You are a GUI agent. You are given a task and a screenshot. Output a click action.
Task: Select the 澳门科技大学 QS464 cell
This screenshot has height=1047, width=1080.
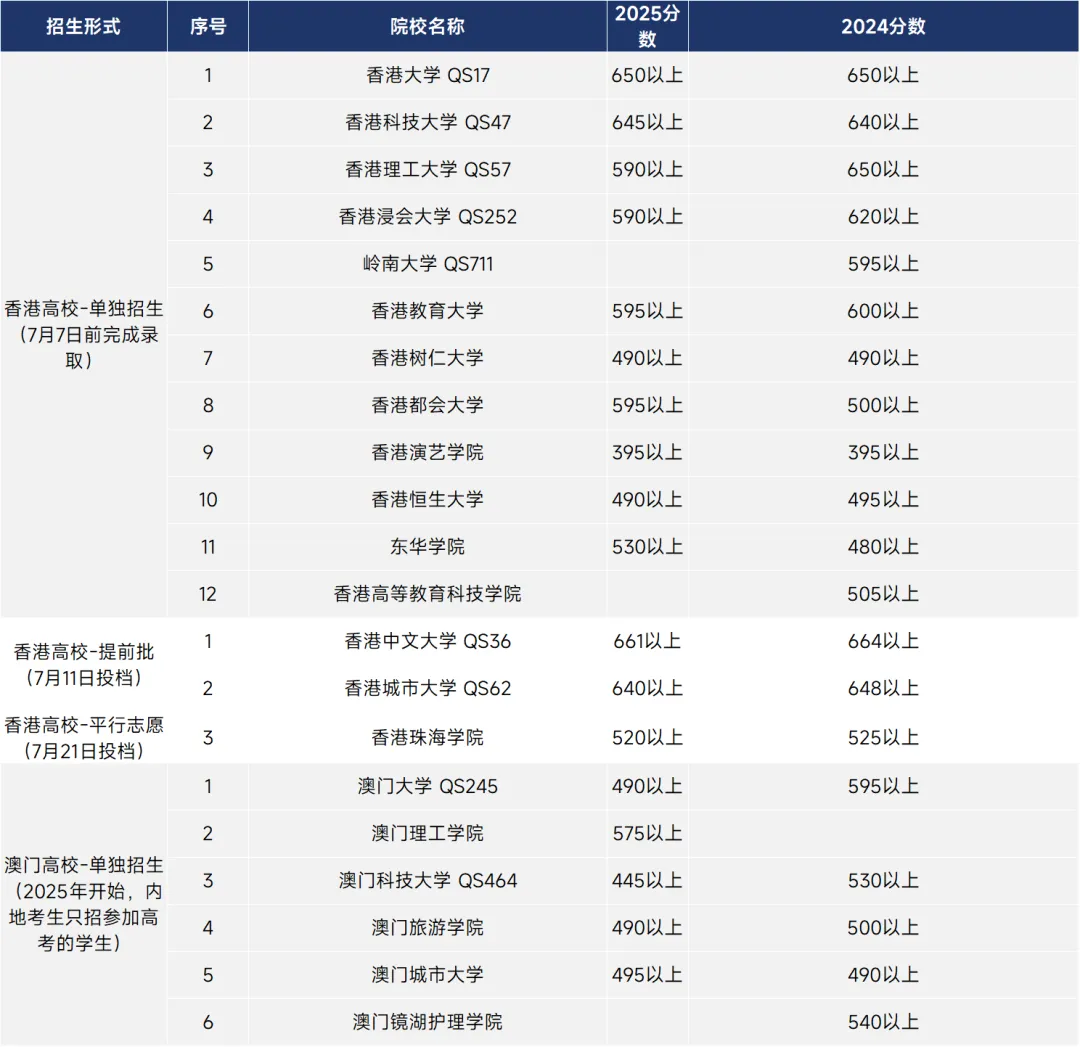tap(428, 881)
